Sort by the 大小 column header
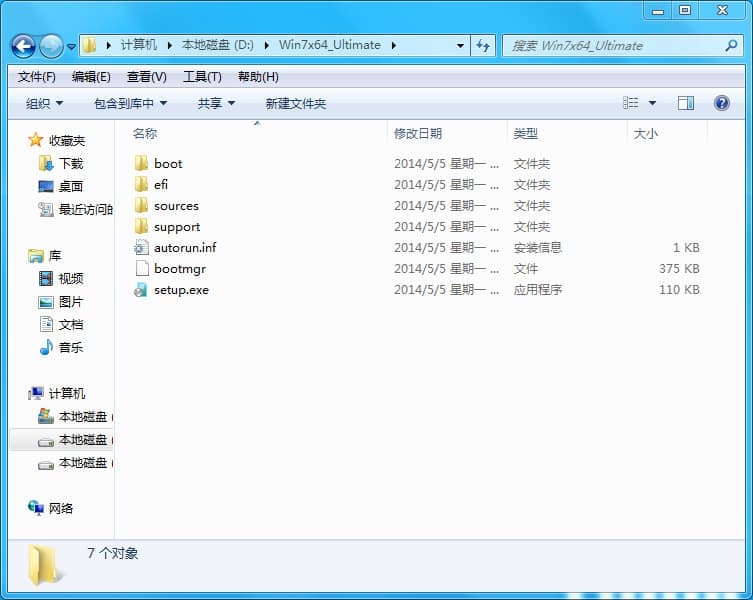 click(x=645, y=134)
